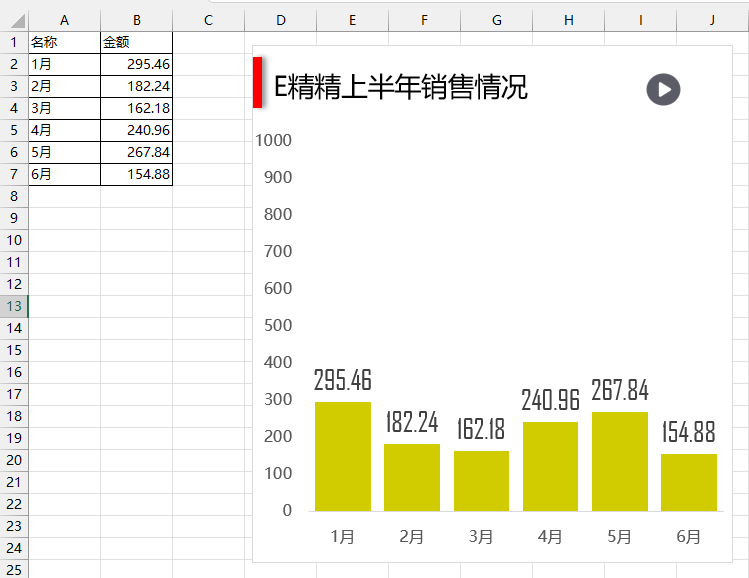Select row 13 header
Image resolution: width=749 pixels, height=578 pixels.
(14, 306)
